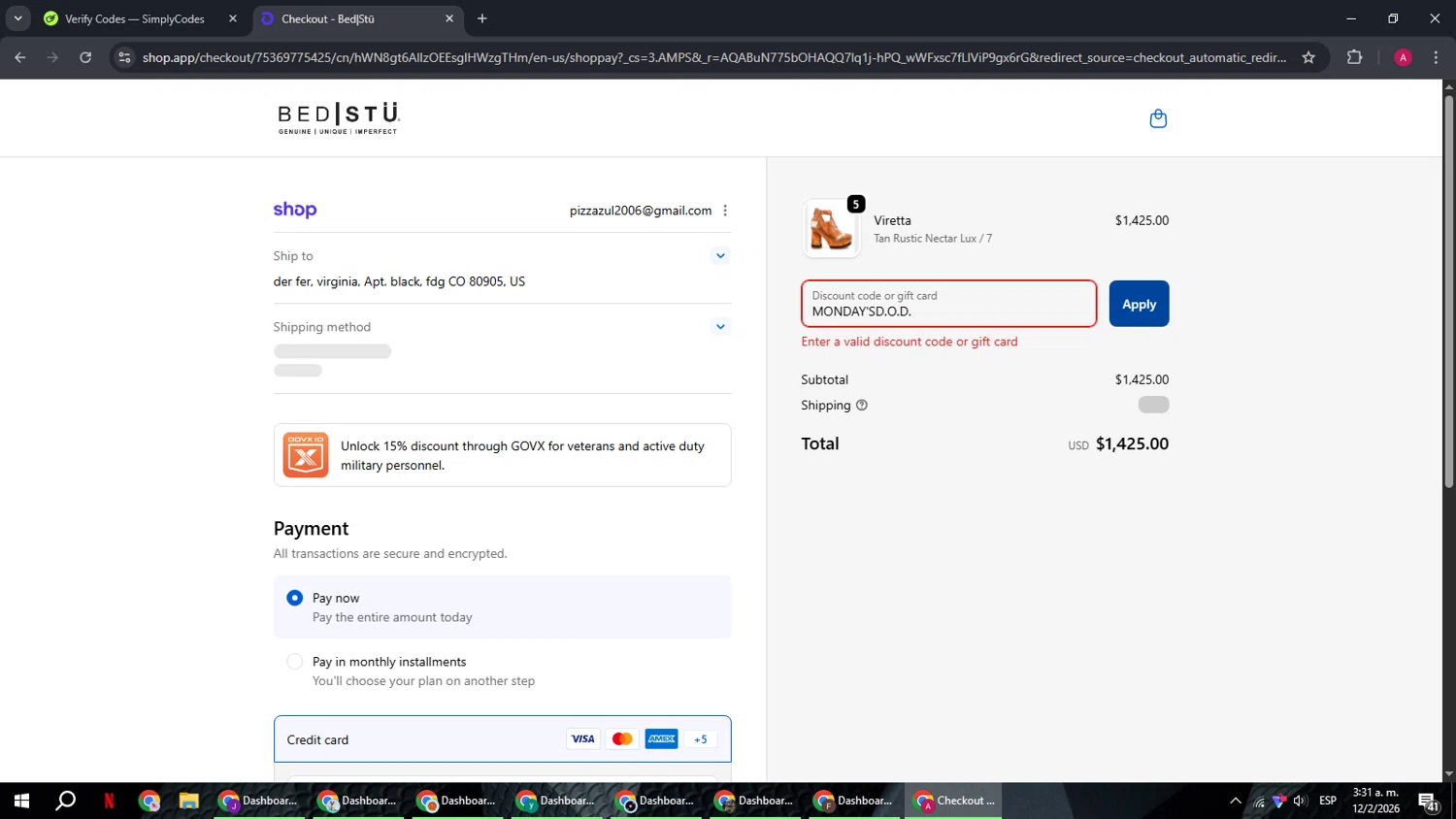Click the 'Viretta' product name
Image resolution: width=1456 pixels, height=819 pixels.
pyautogui.click(x=892, y=220)
